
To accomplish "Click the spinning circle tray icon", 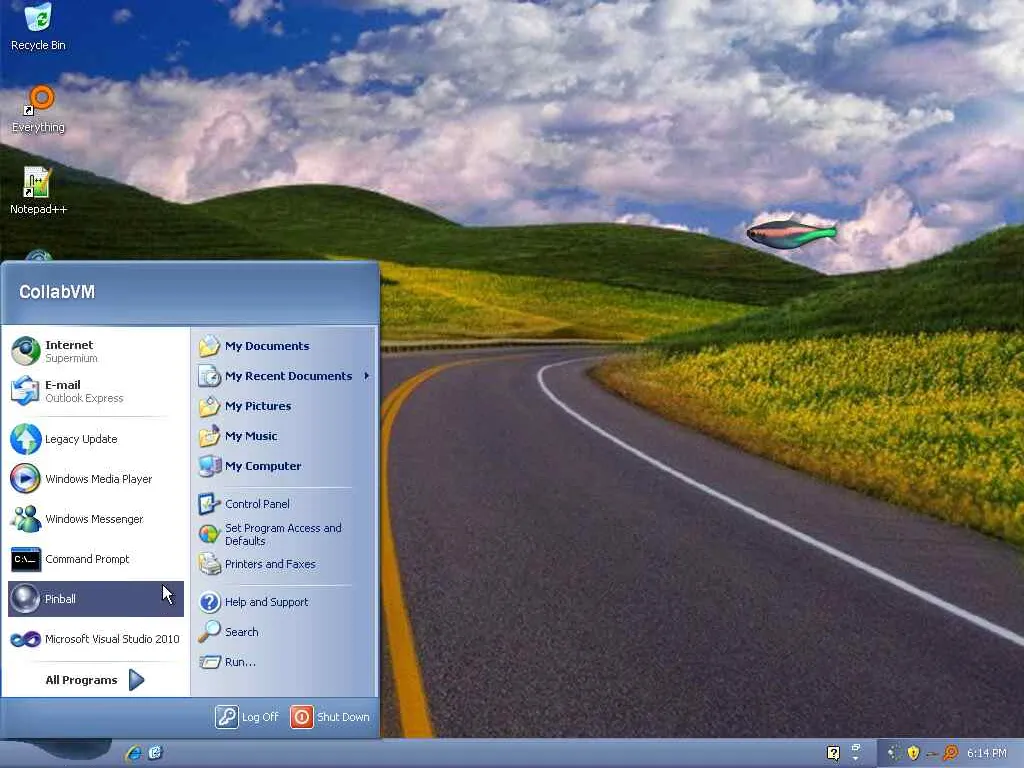I will [x=894, y=753].
